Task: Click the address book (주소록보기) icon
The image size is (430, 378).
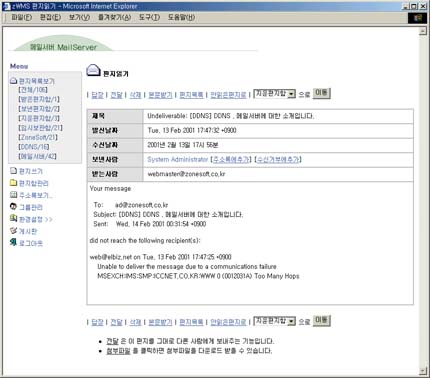Action: click(x=13, y=195)
